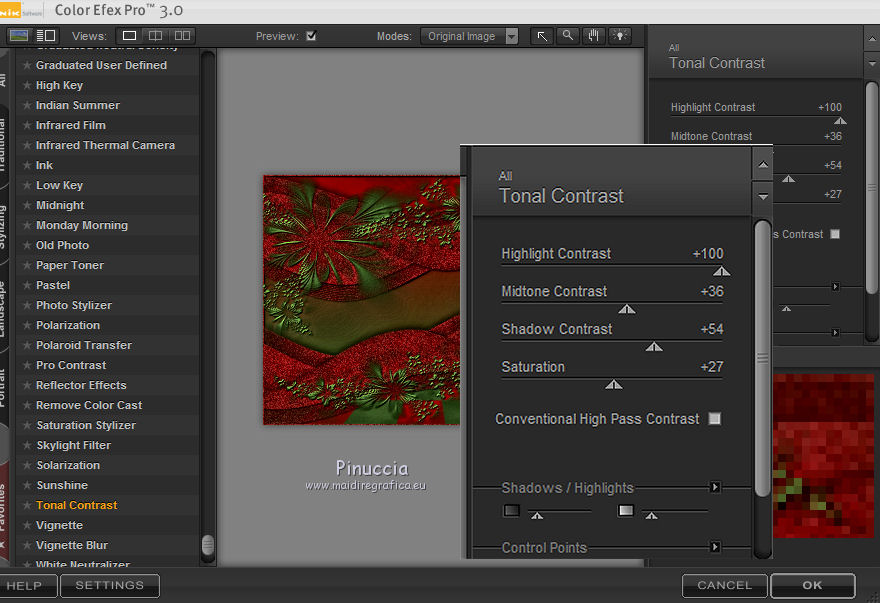Choose the single image view icon
880x603 pixels.
pos(129,36)
